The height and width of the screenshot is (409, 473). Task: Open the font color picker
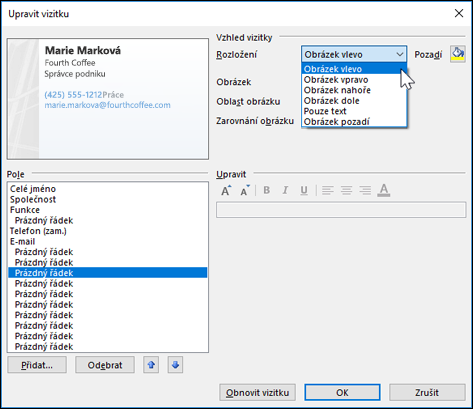click(384, 190)
